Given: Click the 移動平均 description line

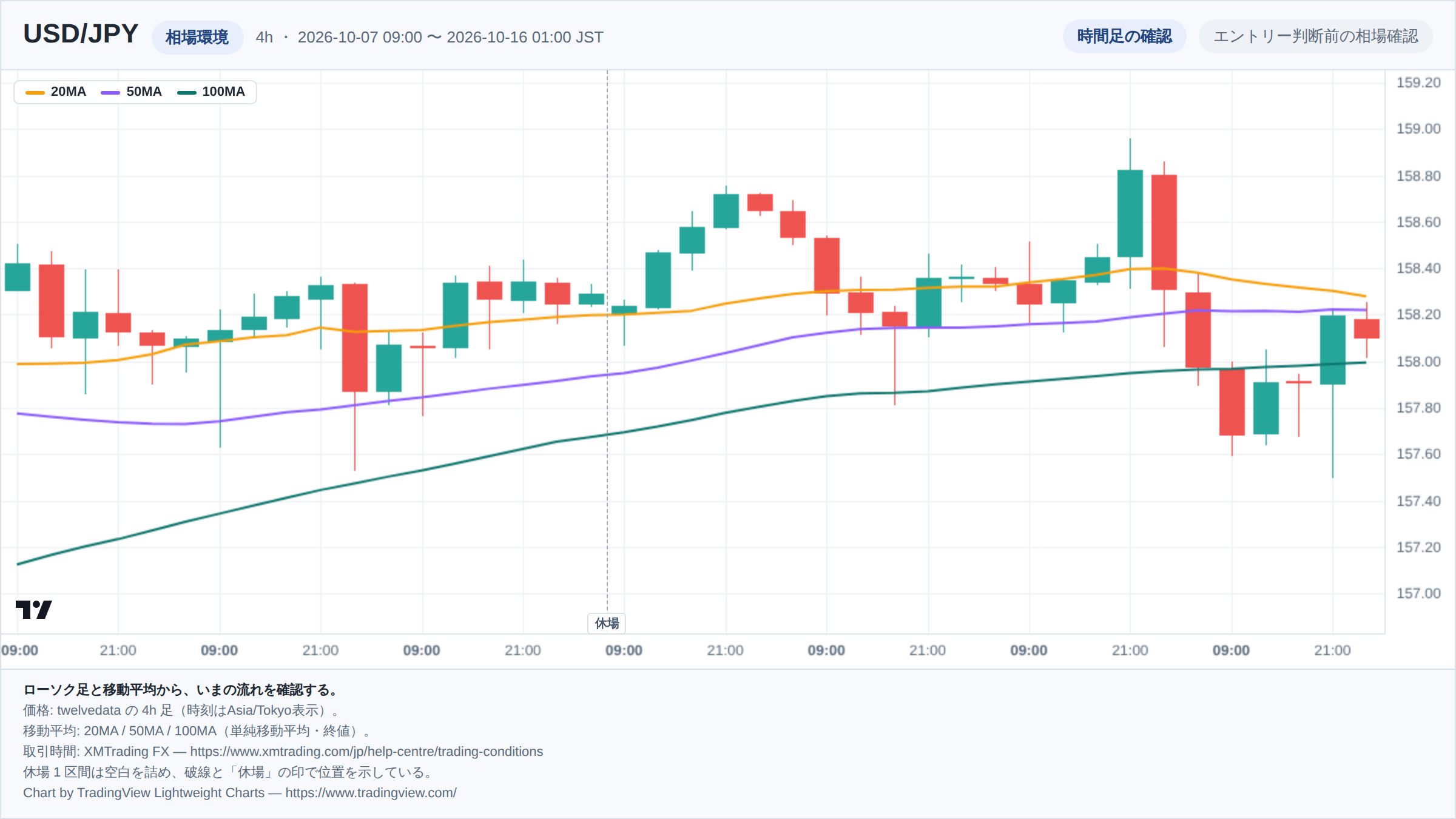Looking at the screenshot, I should pos(197,731).
